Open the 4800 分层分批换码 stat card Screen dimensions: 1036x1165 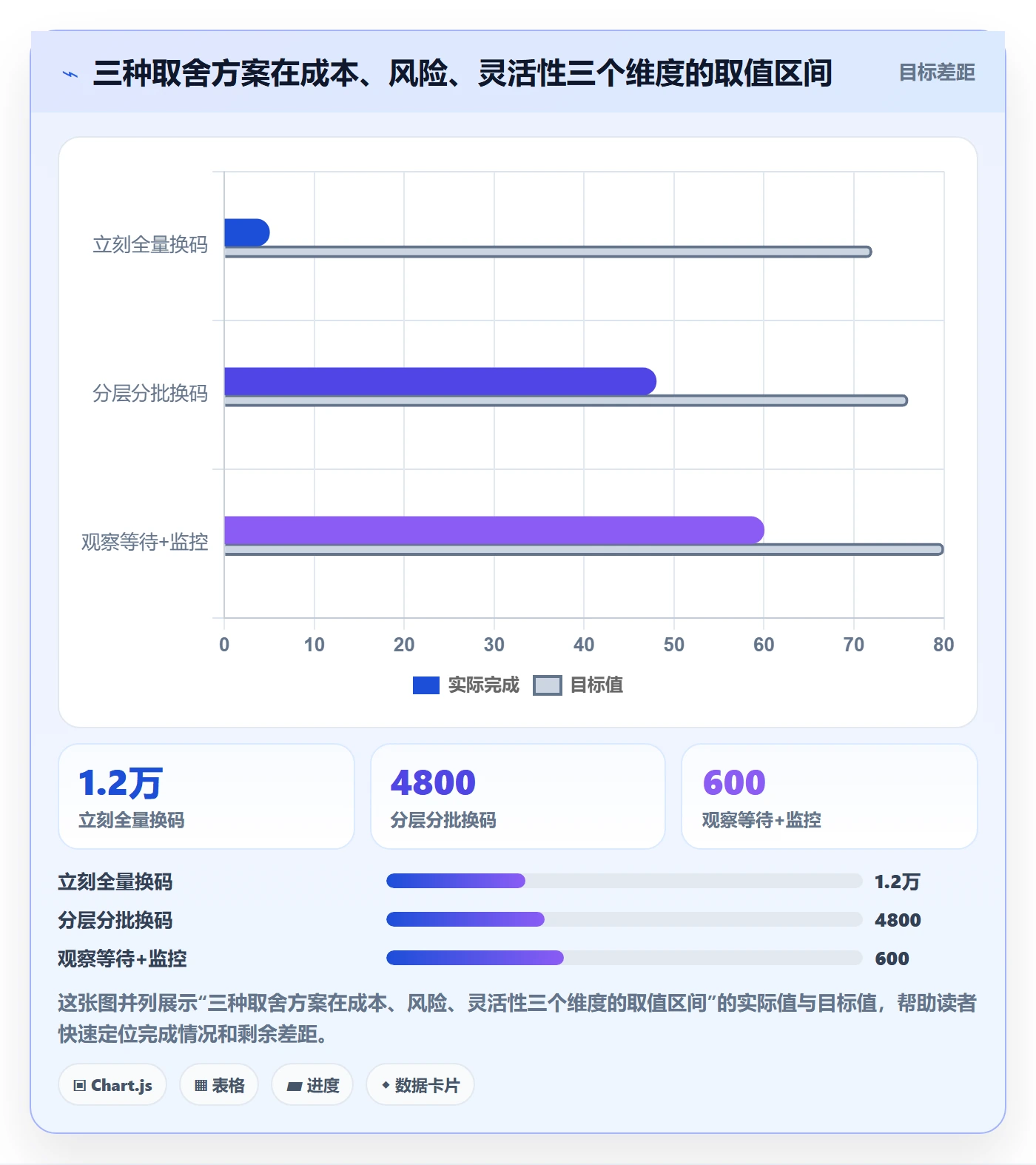pos(518,796)
